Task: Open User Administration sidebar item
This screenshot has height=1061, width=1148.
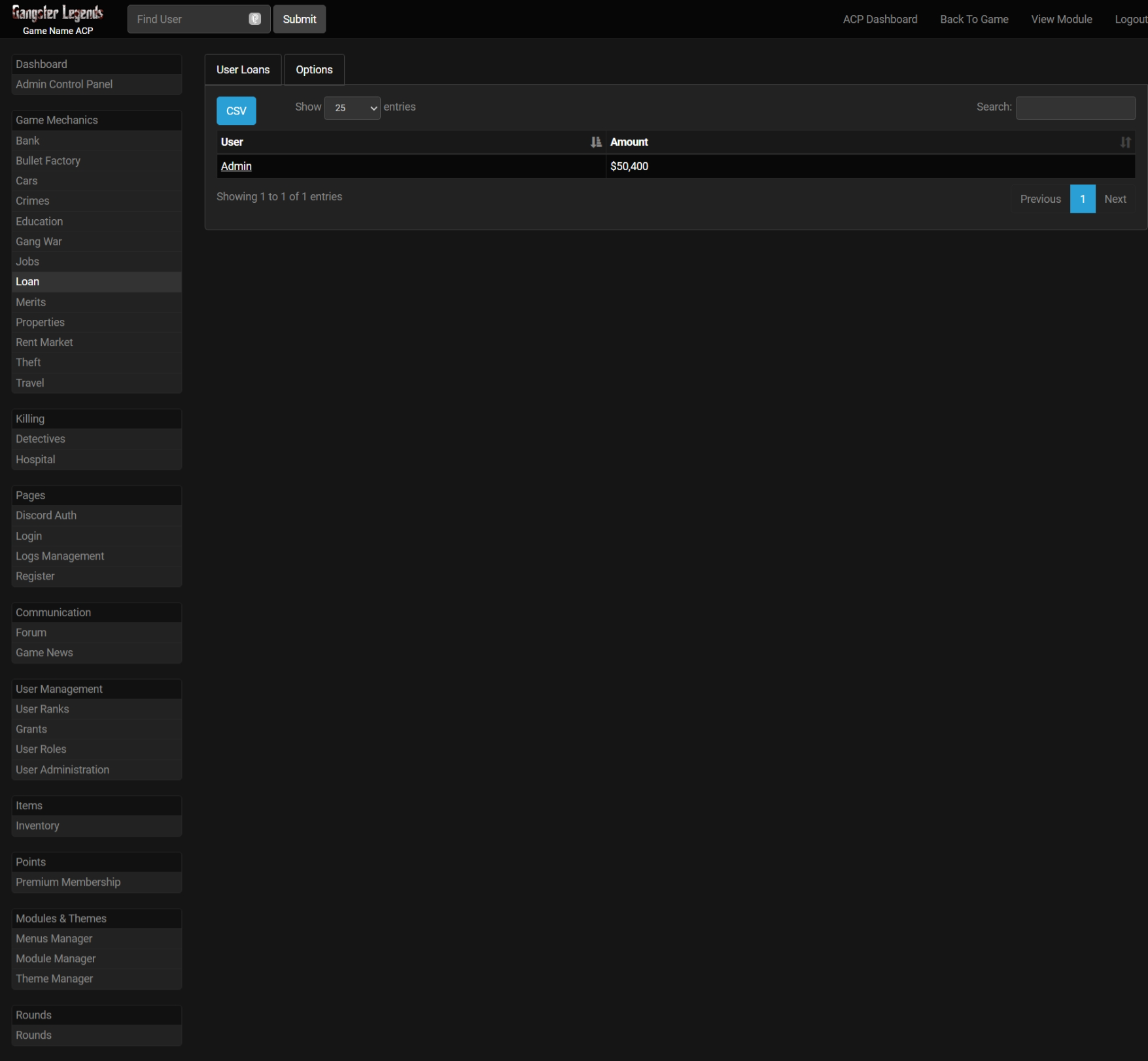Action: (x=62, y=769)
